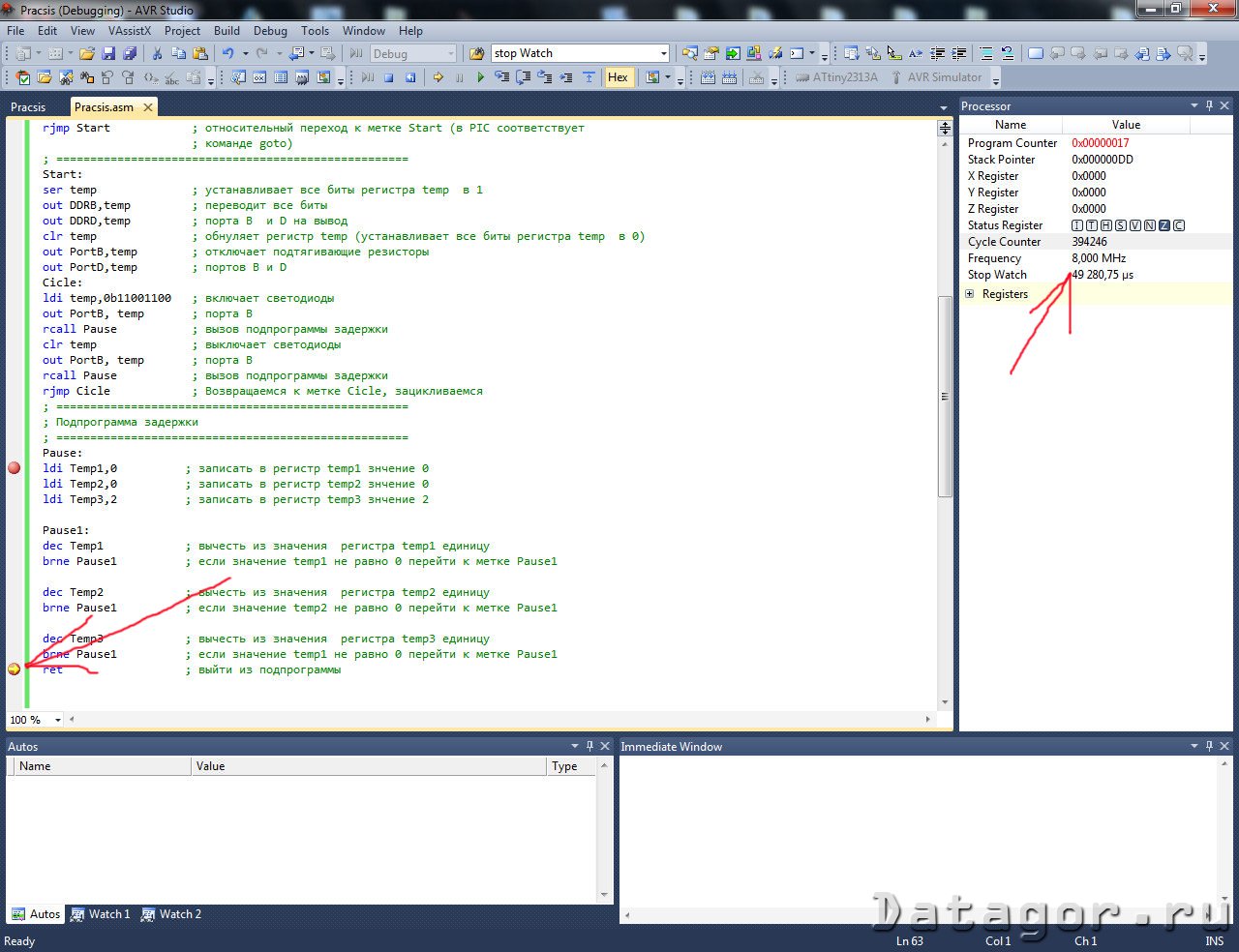The width and height of the screenshot is (1239, 952).
Task: Close the Autos panel
Action: [605, 746]
